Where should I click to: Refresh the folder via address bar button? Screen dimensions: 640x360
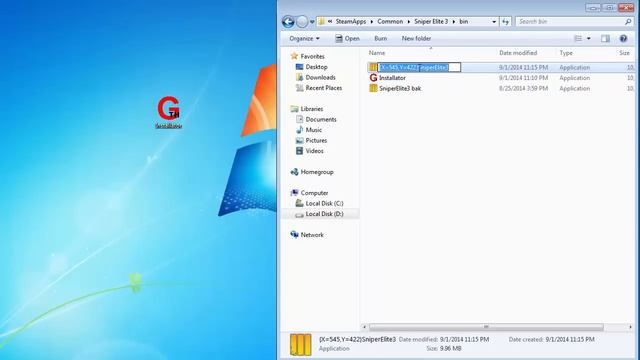pyautogui.click(x=505, y=22)
